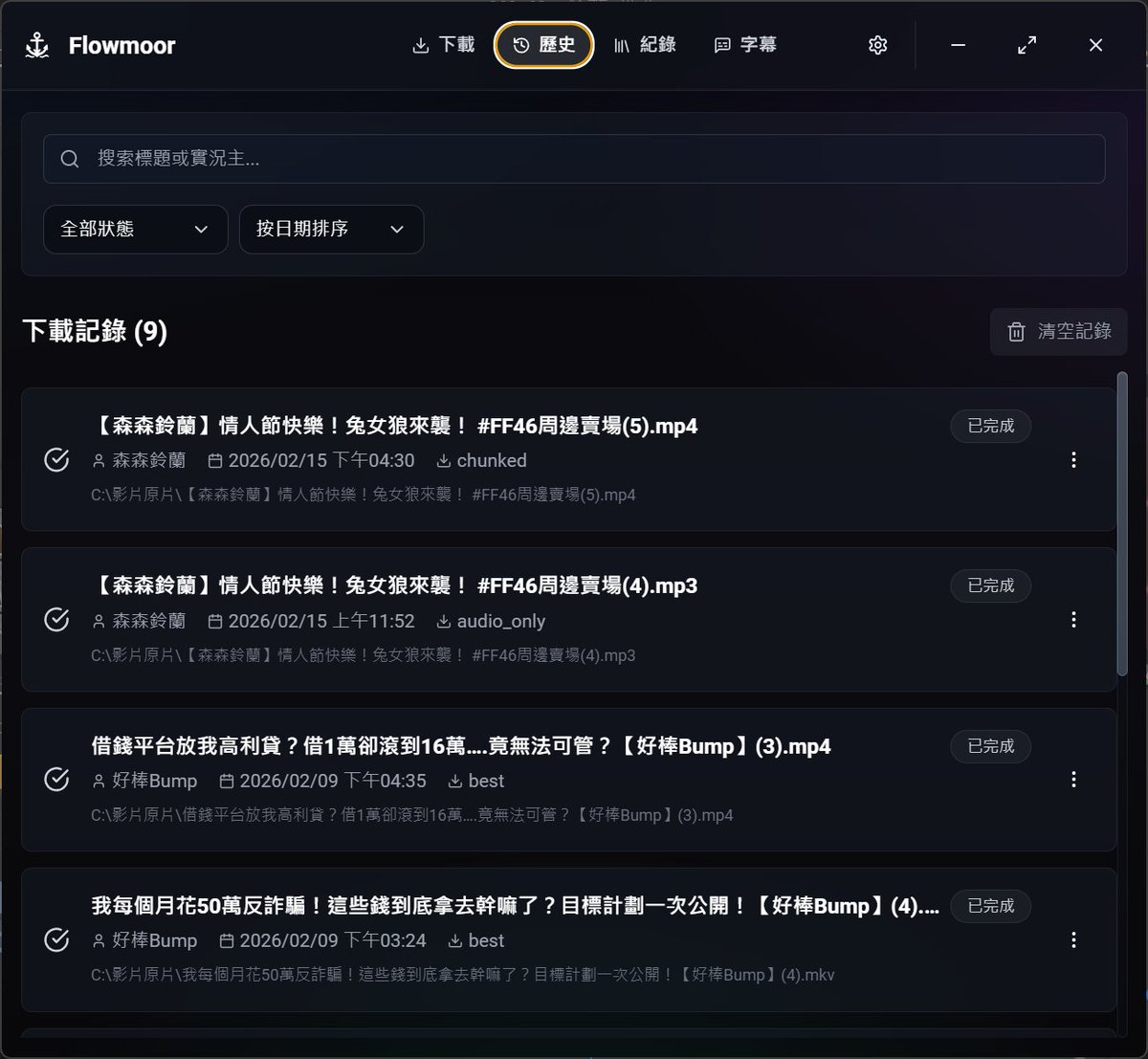1148x1059 pixels.
Task: Click 已完成 badge on FF46周邊賣場(5).mp4
Action: [x=990, y=426]
